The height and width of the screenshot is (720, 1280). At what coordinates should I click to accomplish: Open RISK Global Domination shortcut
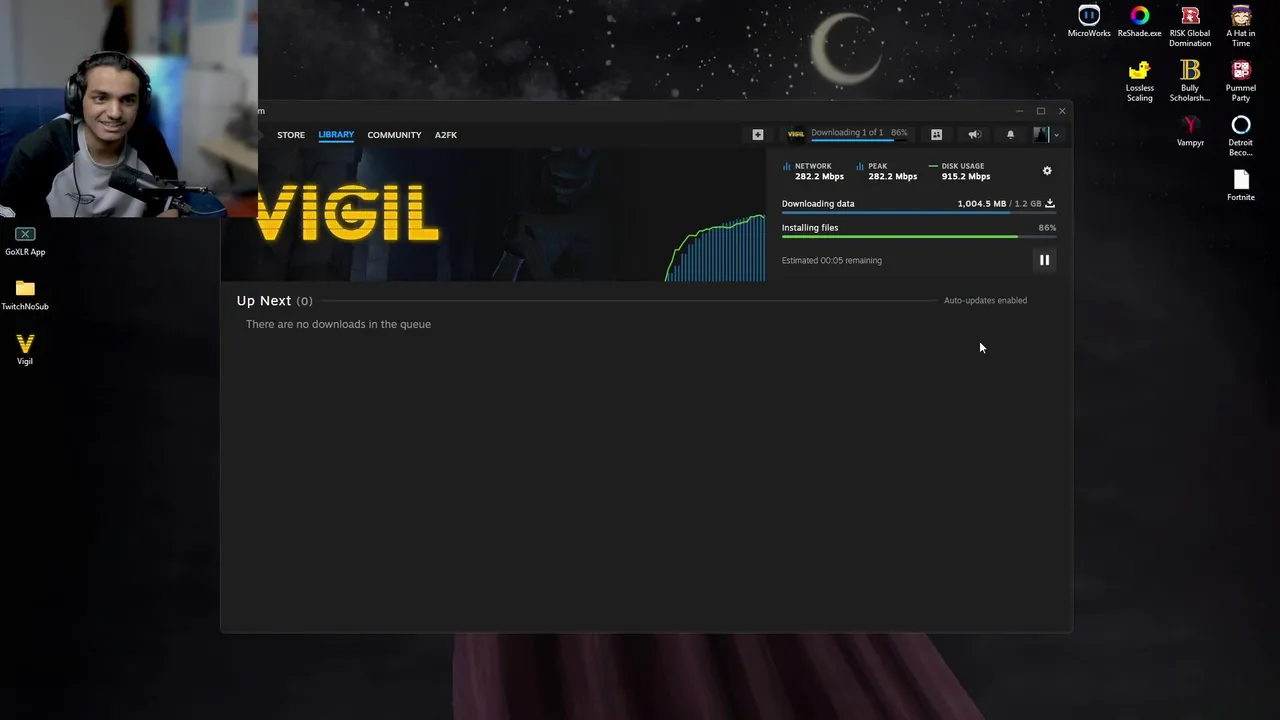pyautogui.click(x=1190, y=27)
